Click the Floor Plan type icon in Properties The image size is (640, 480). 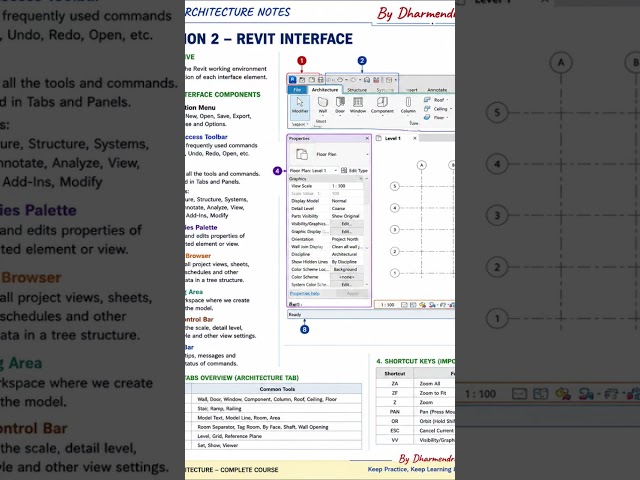[302, 154]
